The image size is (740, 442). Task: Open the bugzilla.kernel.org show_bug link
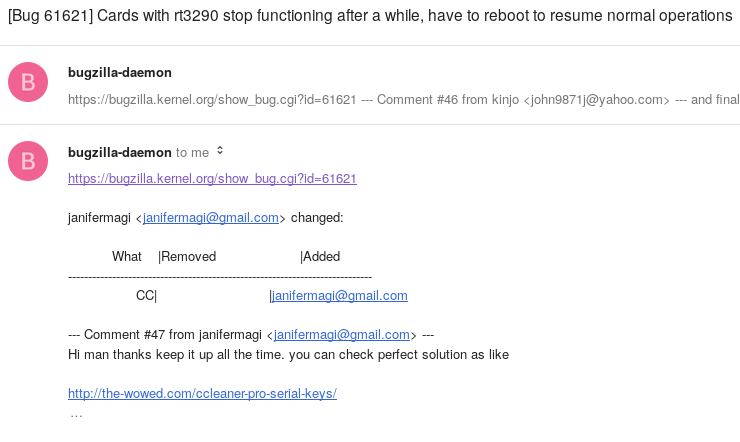212,179
